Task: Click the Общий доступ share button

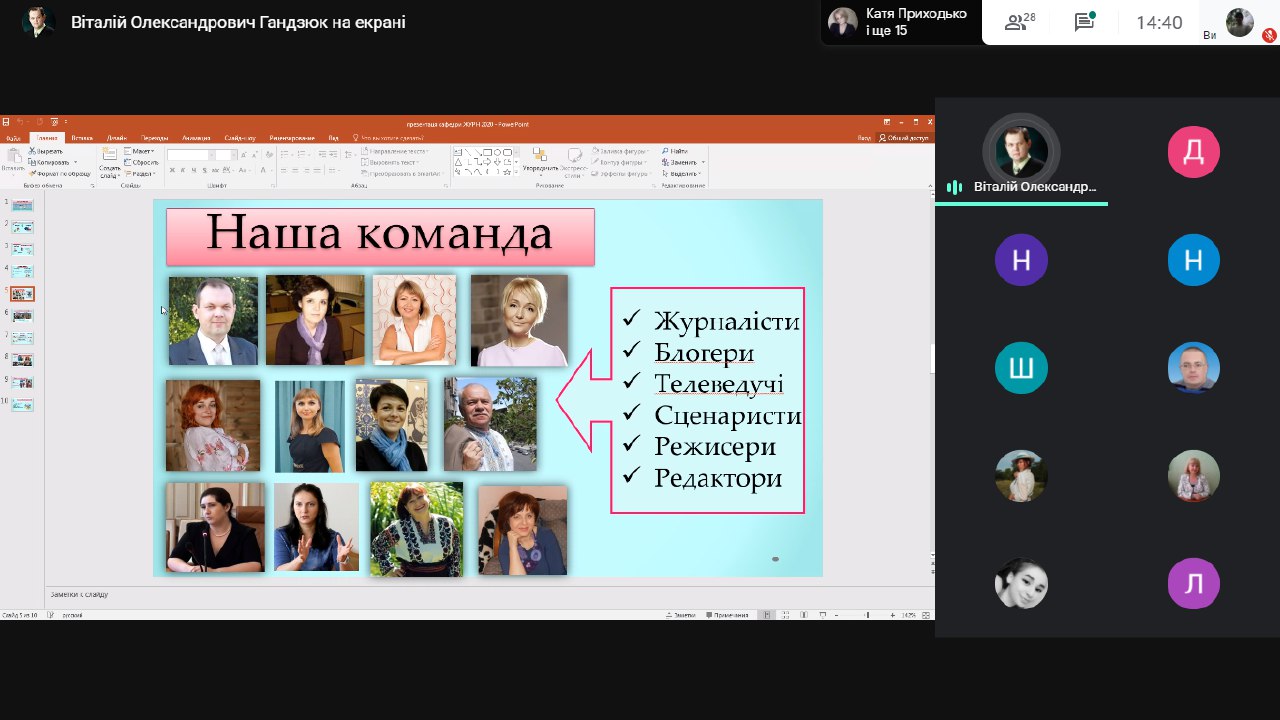Action: point(904,138)
